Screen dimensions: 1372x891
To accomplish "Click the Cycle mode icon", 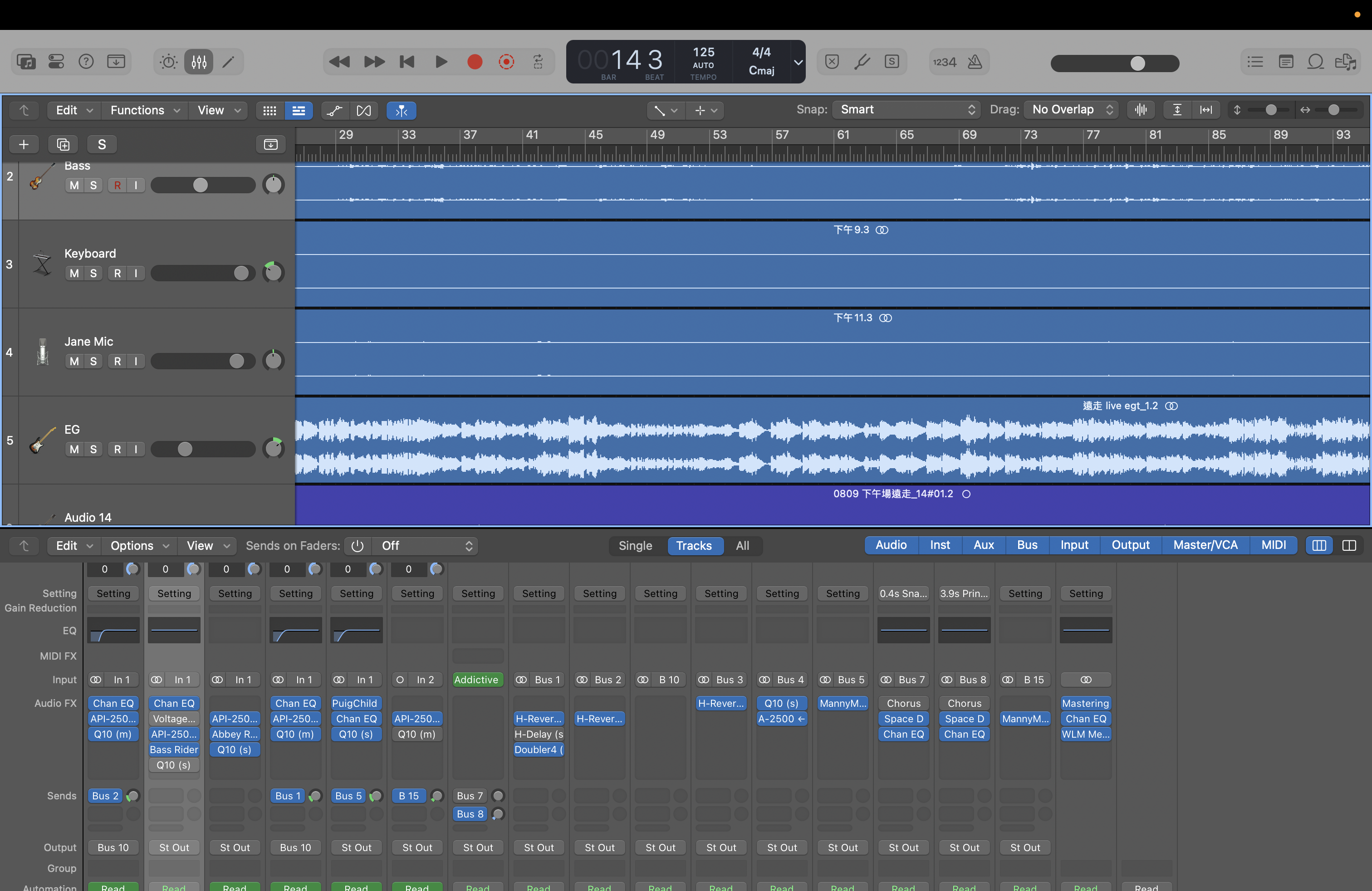I will tap(538, 62).
